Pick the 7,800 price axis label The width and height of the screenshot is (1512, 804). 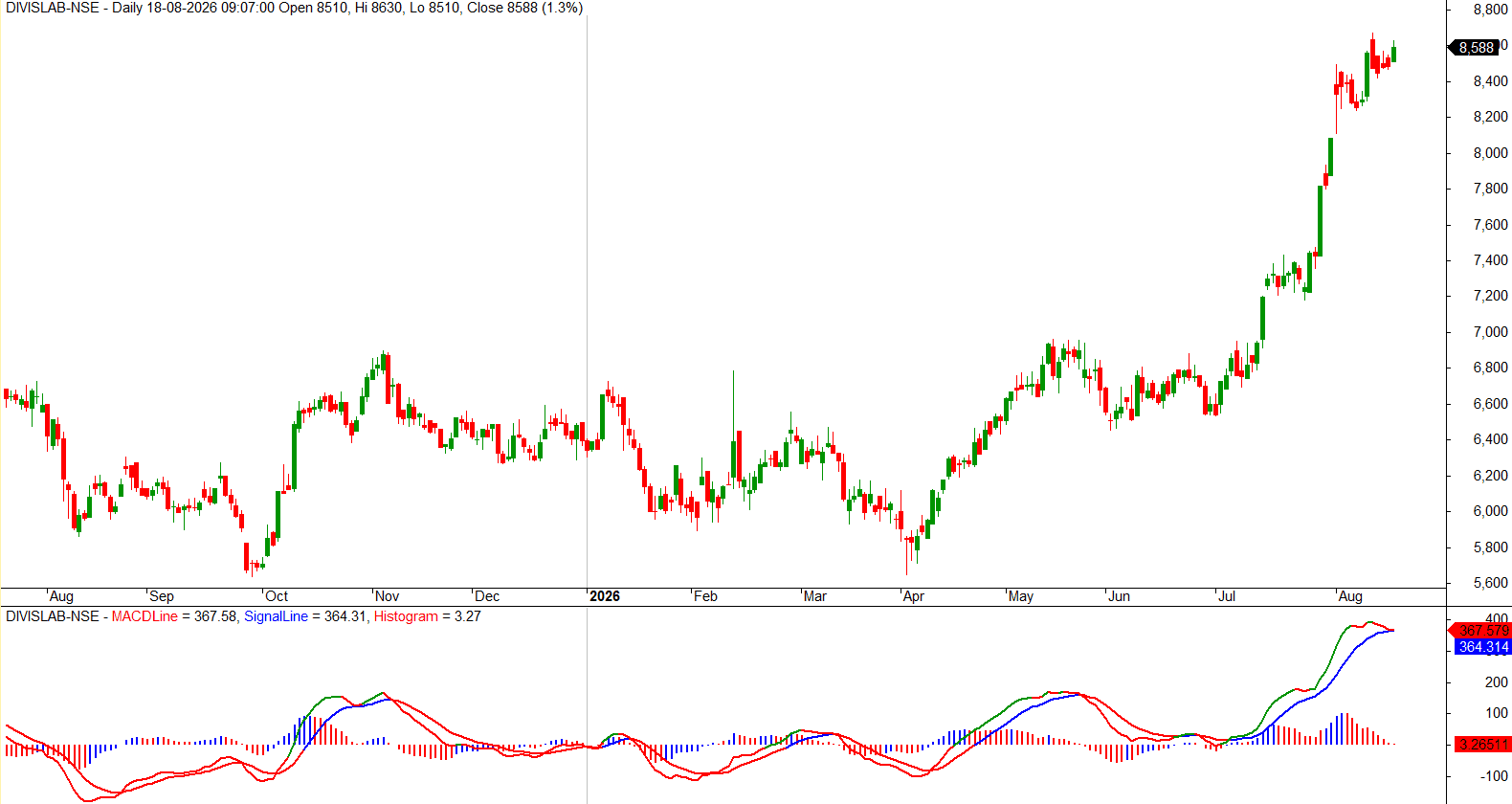click(1491, 189)
